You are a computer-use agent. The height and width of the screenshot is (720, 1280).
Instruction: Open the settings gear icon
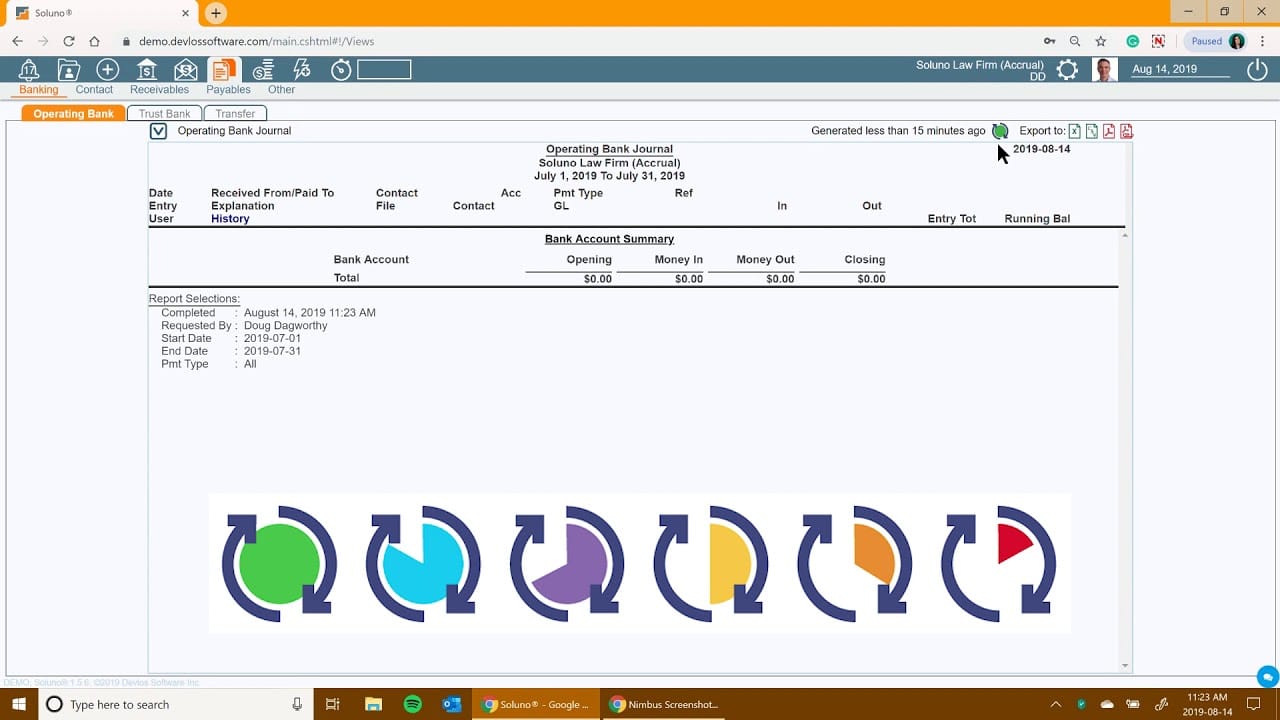tap(1067, 70)
